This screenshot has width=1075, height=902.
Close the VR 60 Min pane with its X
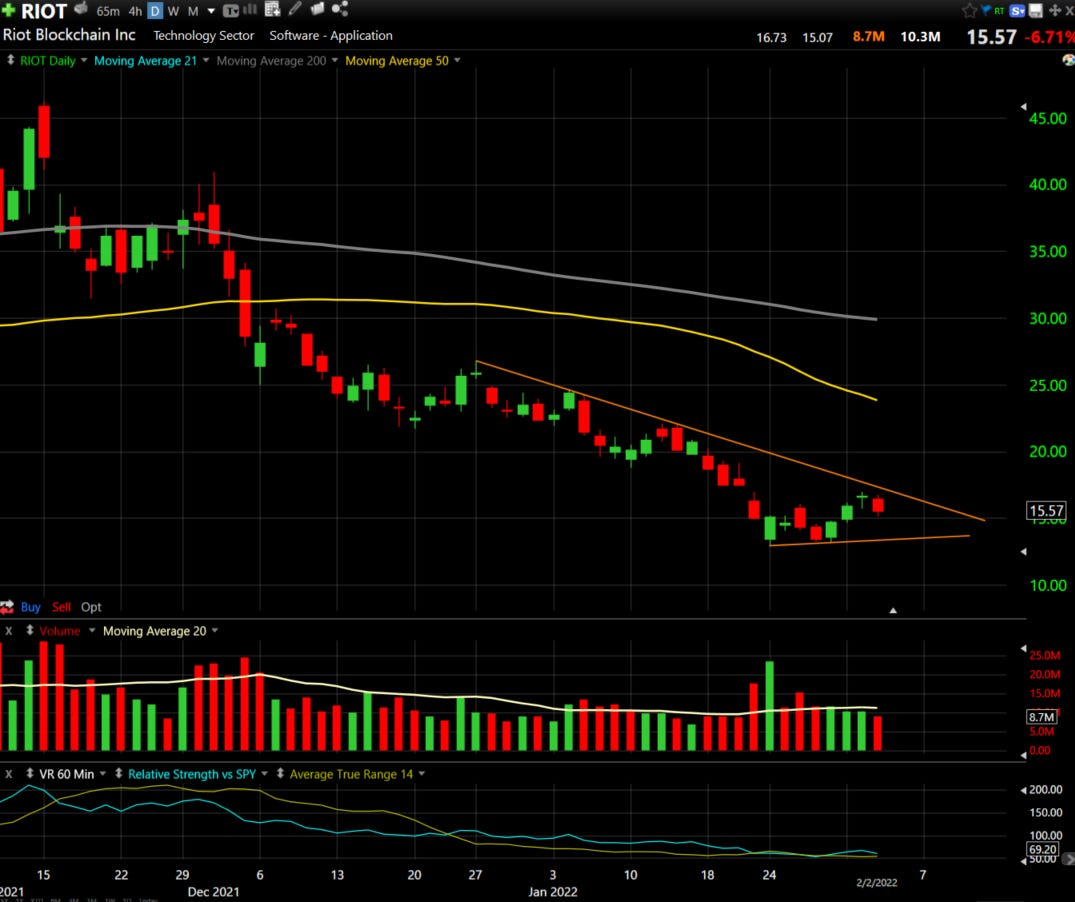9,774
